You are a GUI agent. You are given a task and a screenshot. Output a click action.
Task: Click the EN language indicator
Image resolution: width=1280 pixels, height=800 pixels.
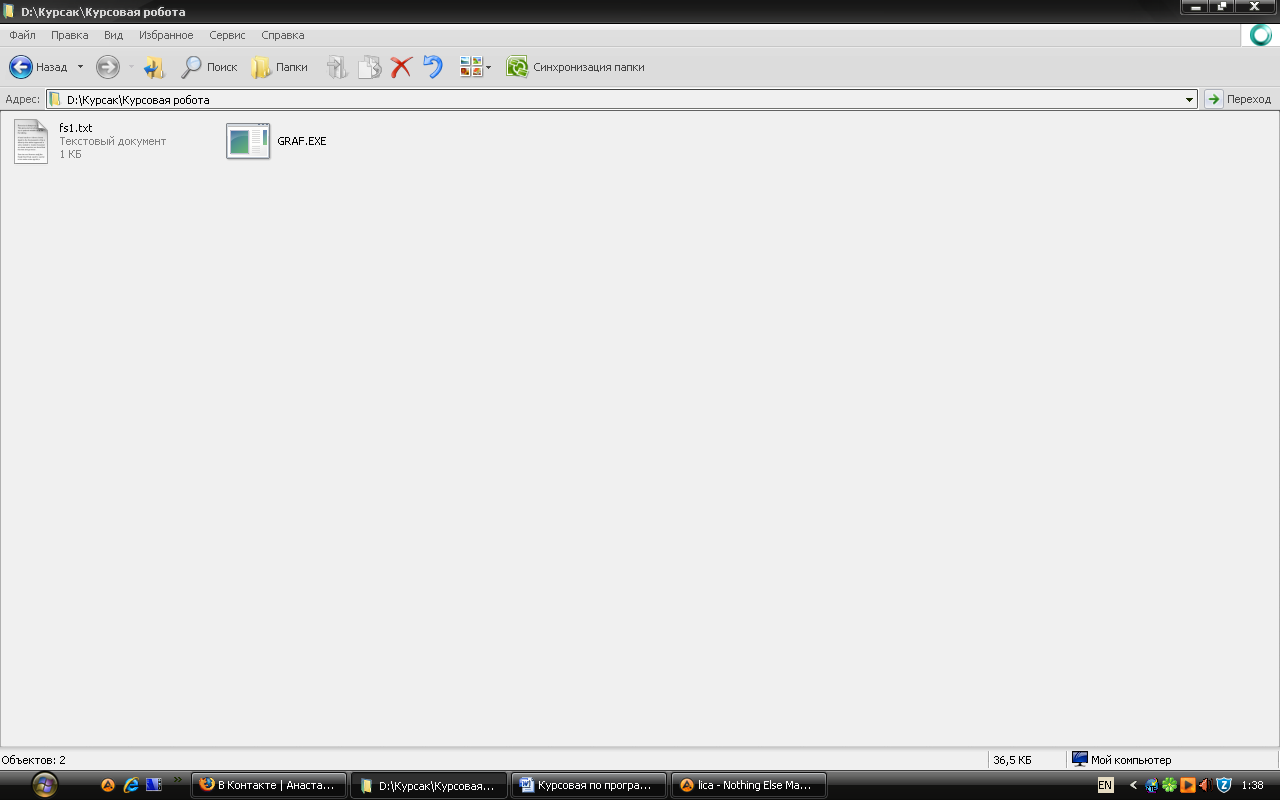[x=1105, y=785]
